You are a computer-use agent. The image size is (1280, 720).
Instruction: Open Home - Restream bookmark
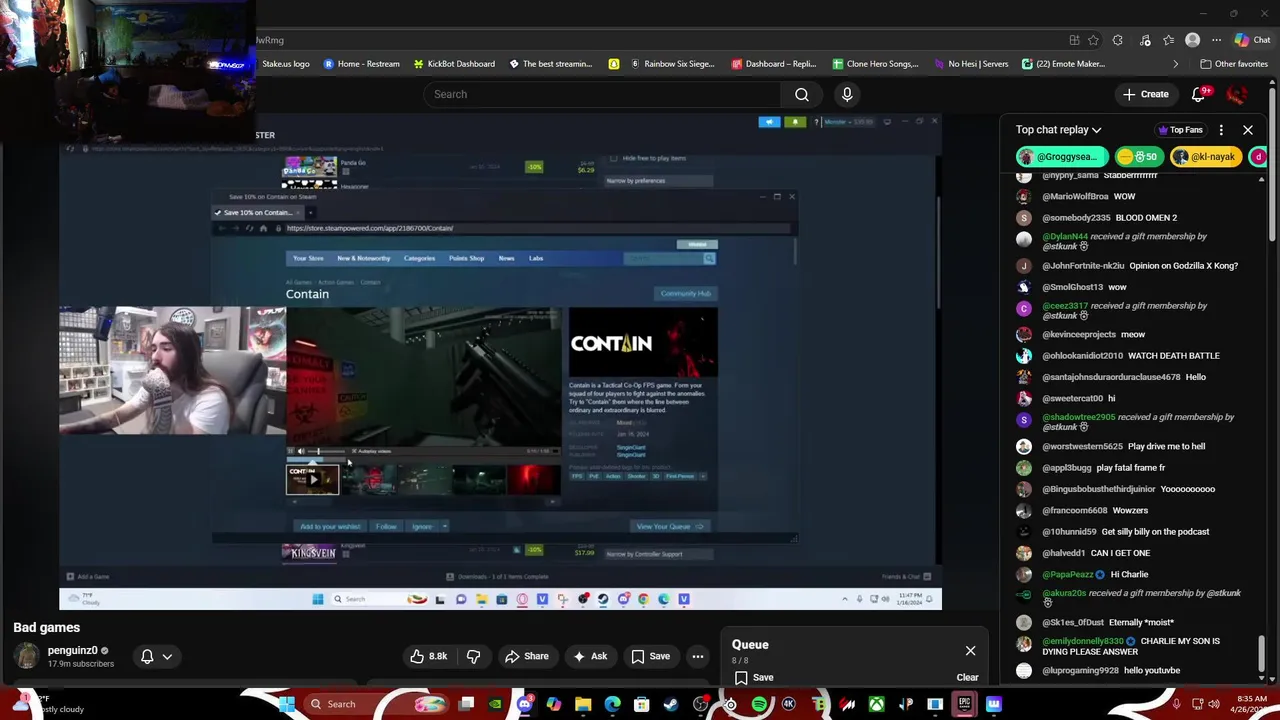(x=361, y=64)
